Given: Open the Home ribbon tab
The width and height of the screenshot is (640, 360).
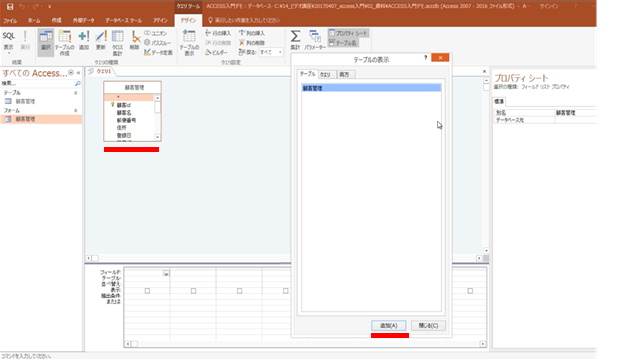Looking at the screenshot, I should (34, 20).
